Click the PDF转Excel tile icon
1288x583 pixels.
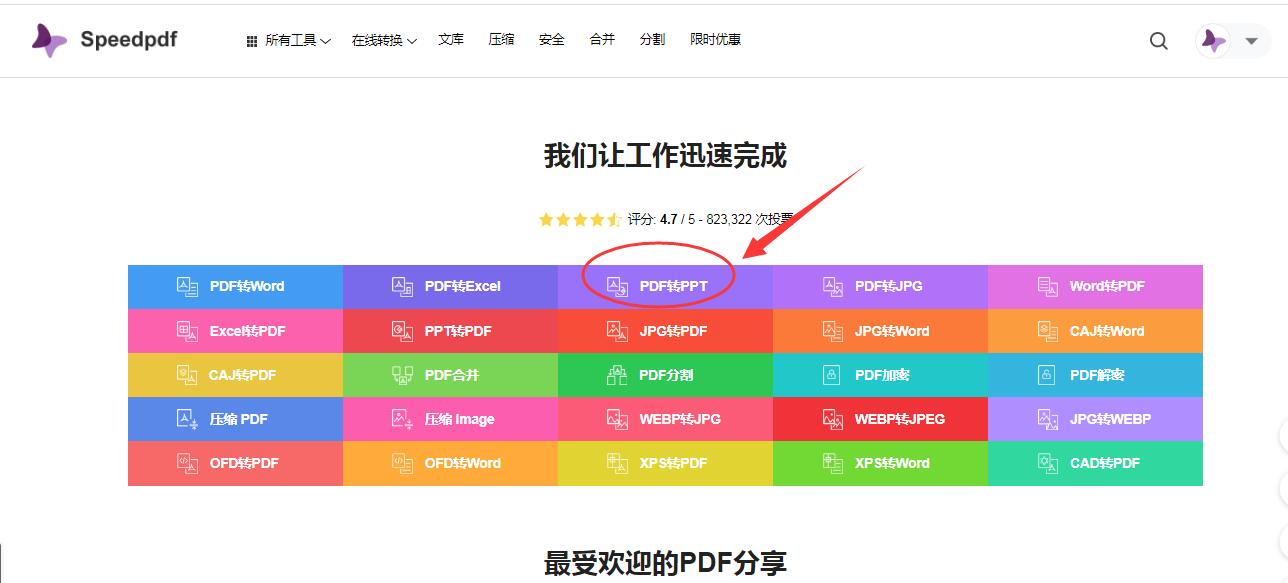click(x=402, y=286)
